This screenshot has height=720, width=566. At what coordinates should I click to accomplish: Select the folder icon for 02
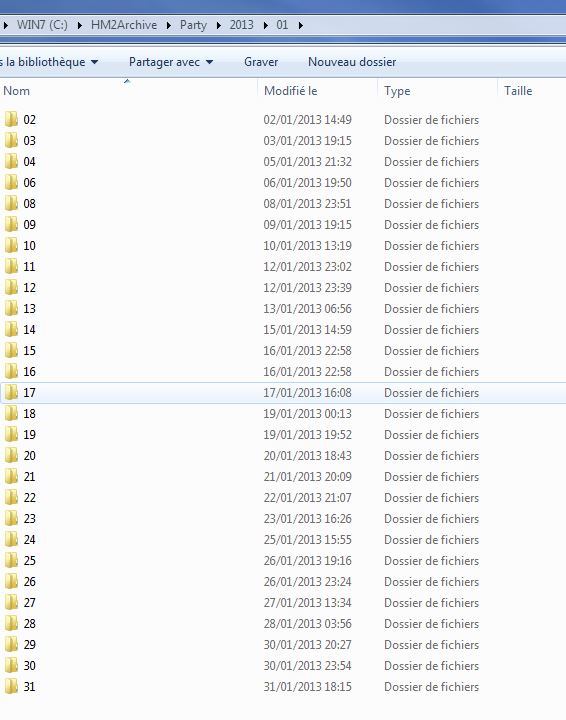[11, 119]
